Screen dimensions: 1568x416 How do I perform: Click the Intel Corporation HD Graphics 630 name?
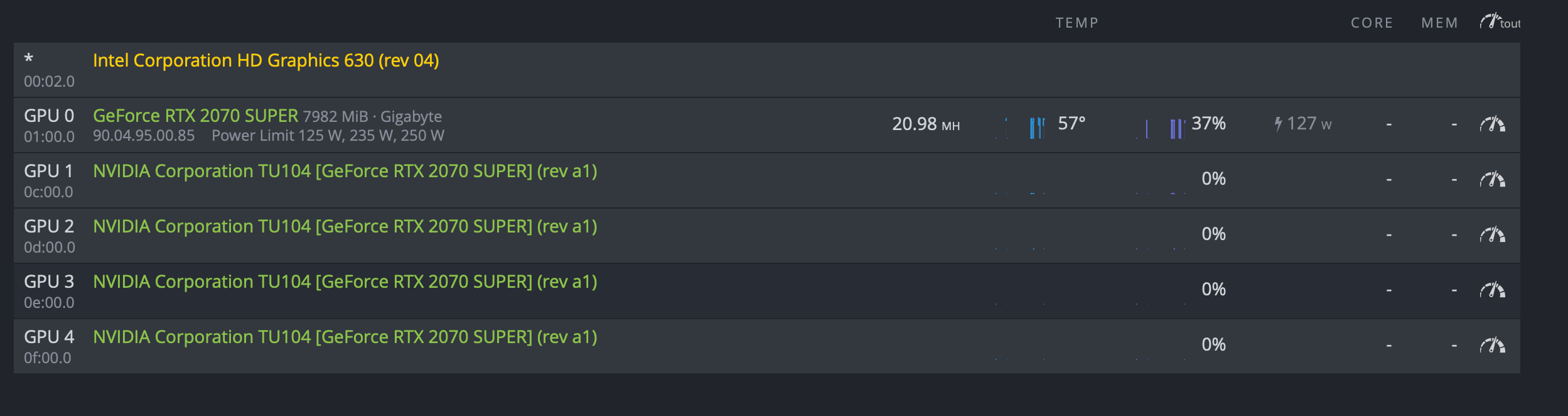(266, 60)
